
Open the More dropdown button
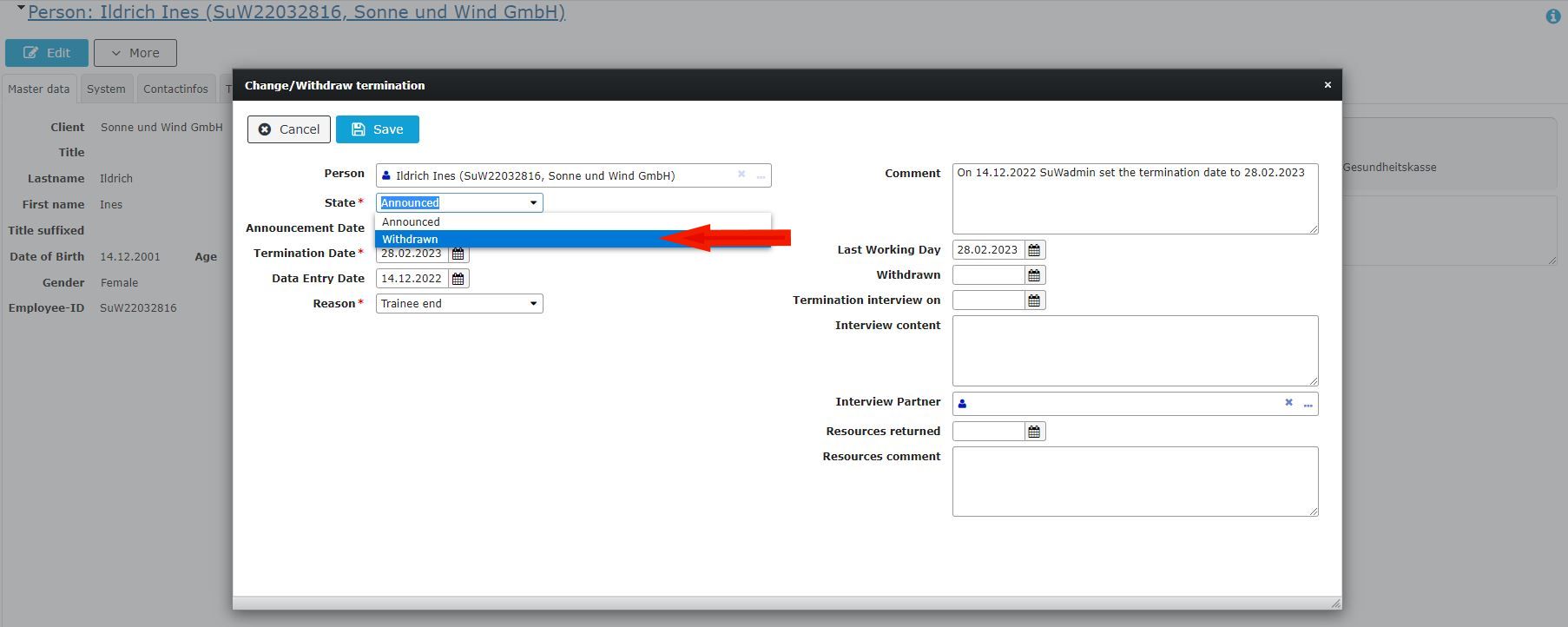click(x=135, y=53)
